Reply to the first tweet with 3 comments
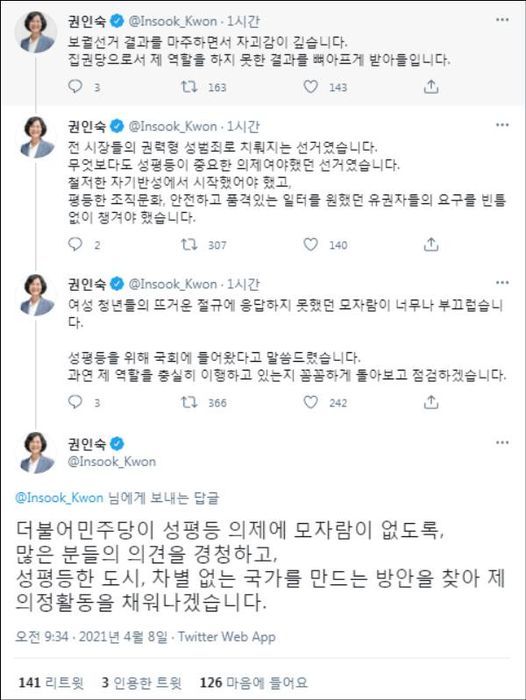The height and width of the screenshot is (700, 526). coord(75,86)
